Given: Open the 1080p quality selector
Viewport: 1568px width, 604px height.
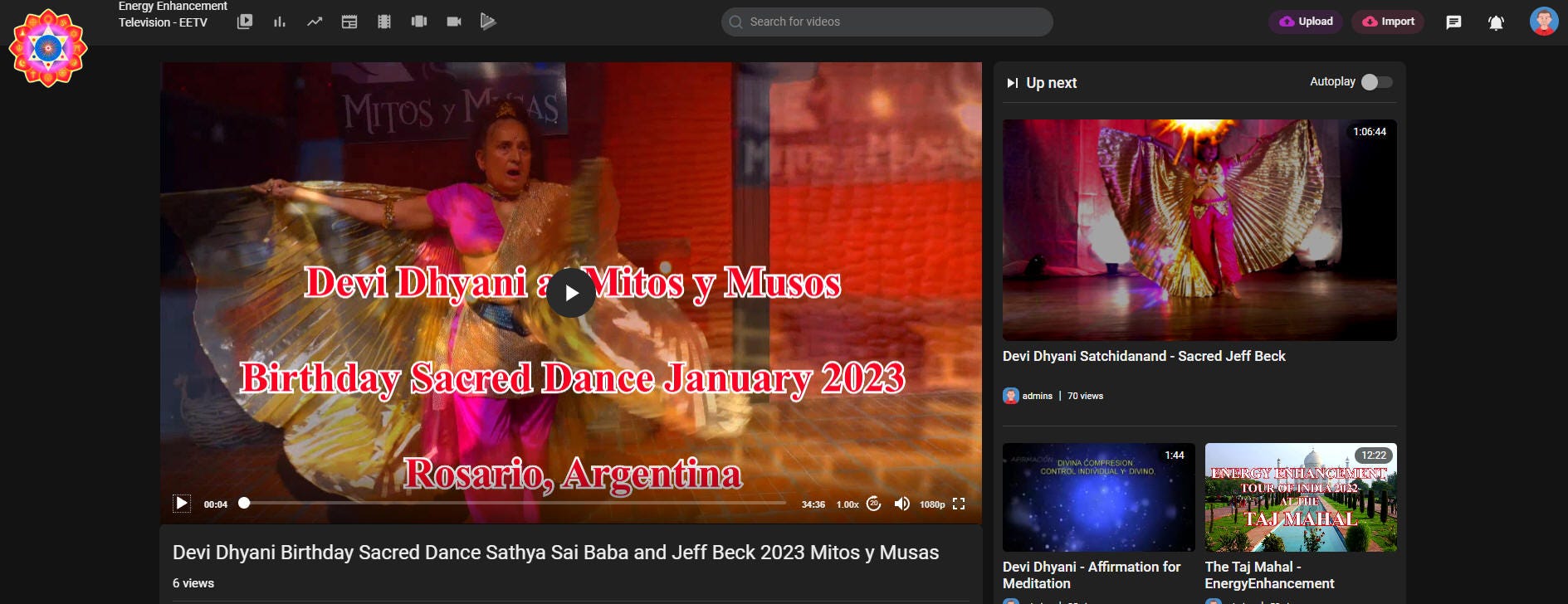Looking at the screenshot, I should point(932,504).
